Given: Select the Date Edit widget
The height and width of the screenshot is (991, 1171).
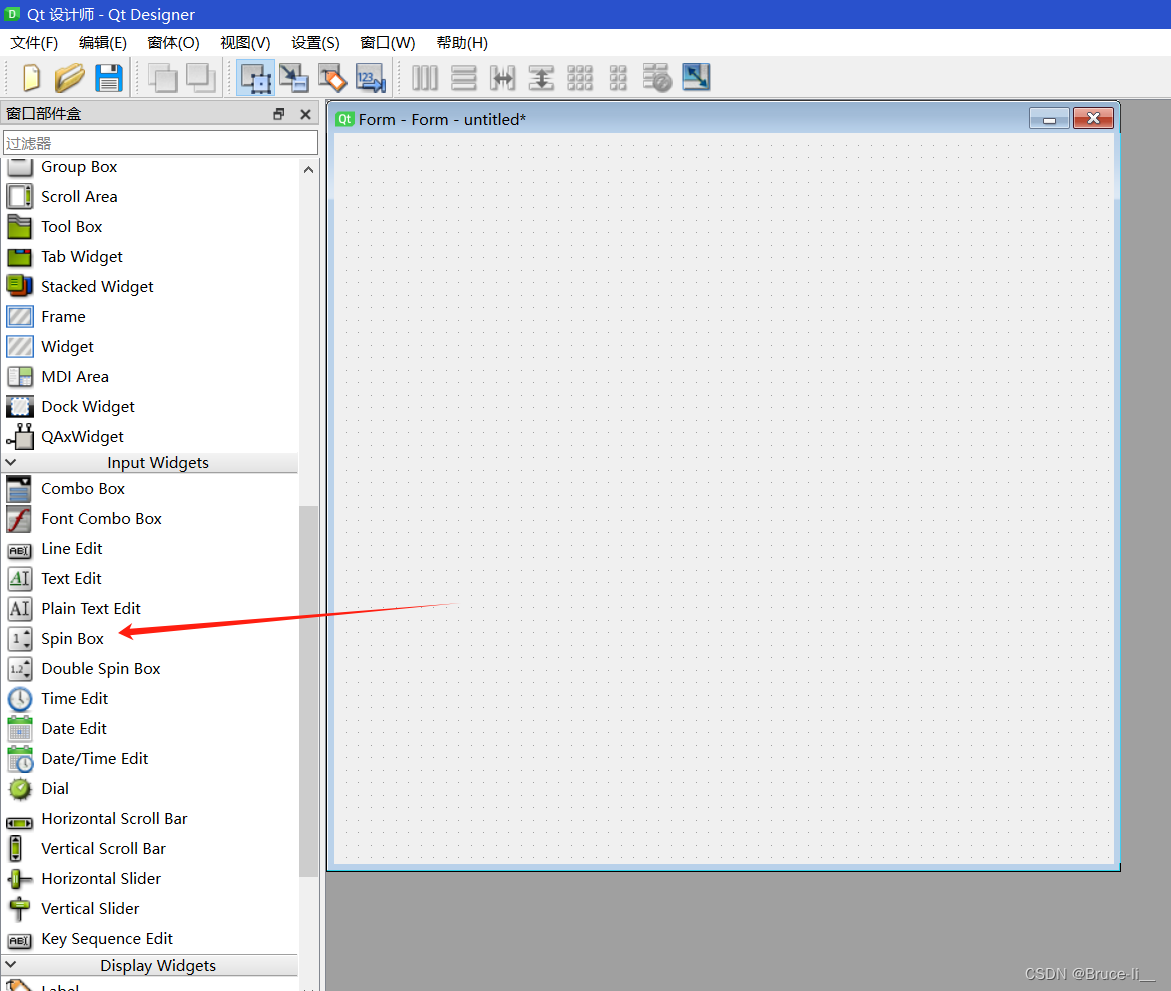Looking at the screenshot, I should [x=150, y=728].
